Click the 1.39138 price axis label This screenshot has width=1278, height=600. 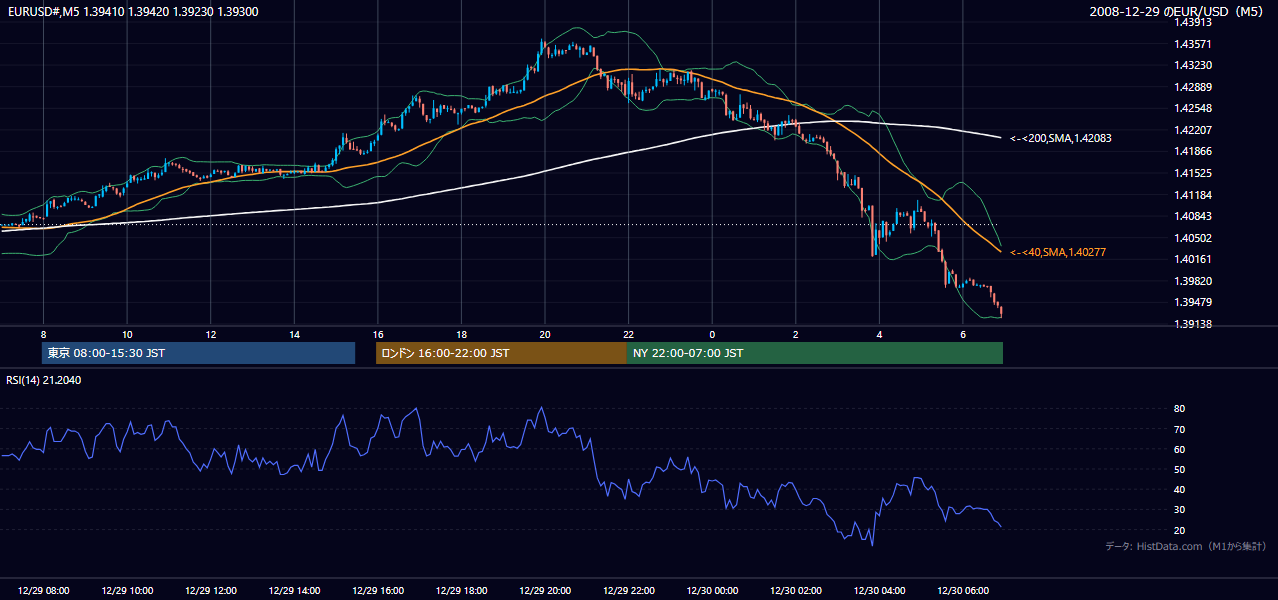pyautogui.click(x=1195, y=324)
